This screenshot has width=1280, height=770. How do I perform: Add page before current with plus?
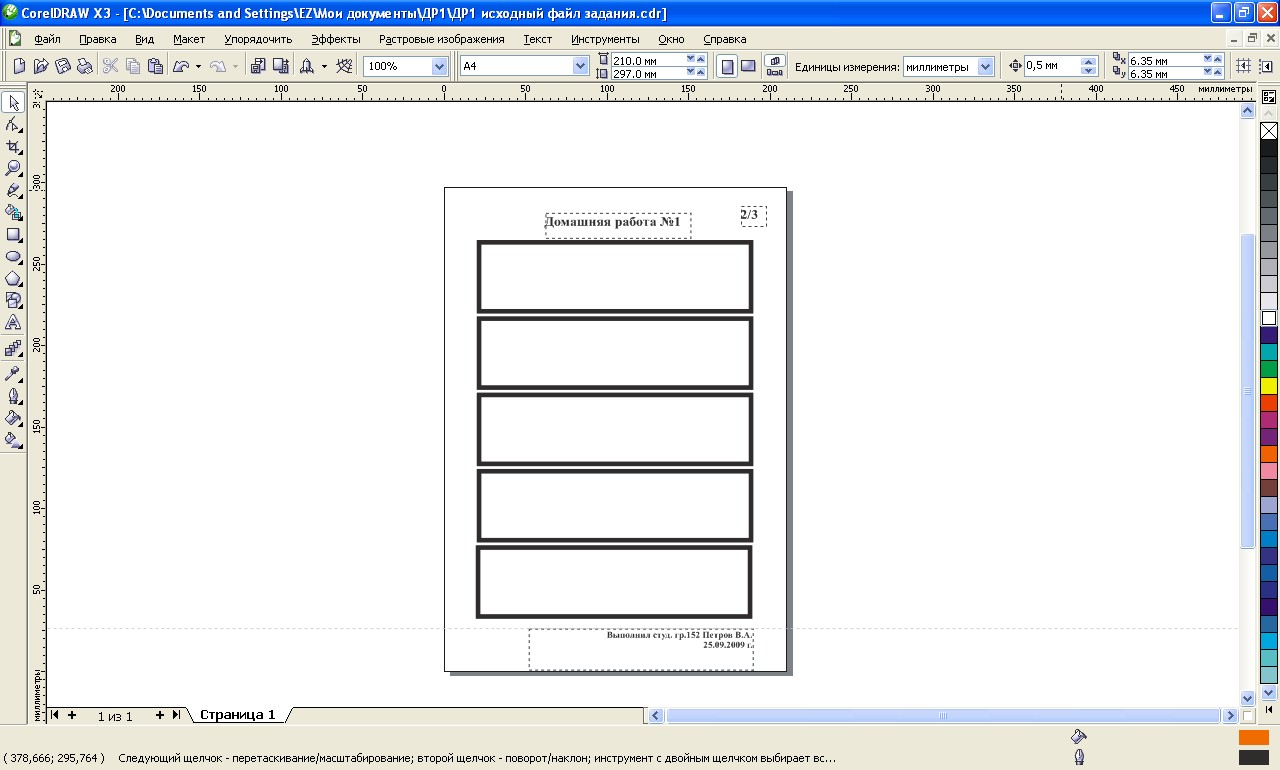pyautogui.click(x=72, y=715)
